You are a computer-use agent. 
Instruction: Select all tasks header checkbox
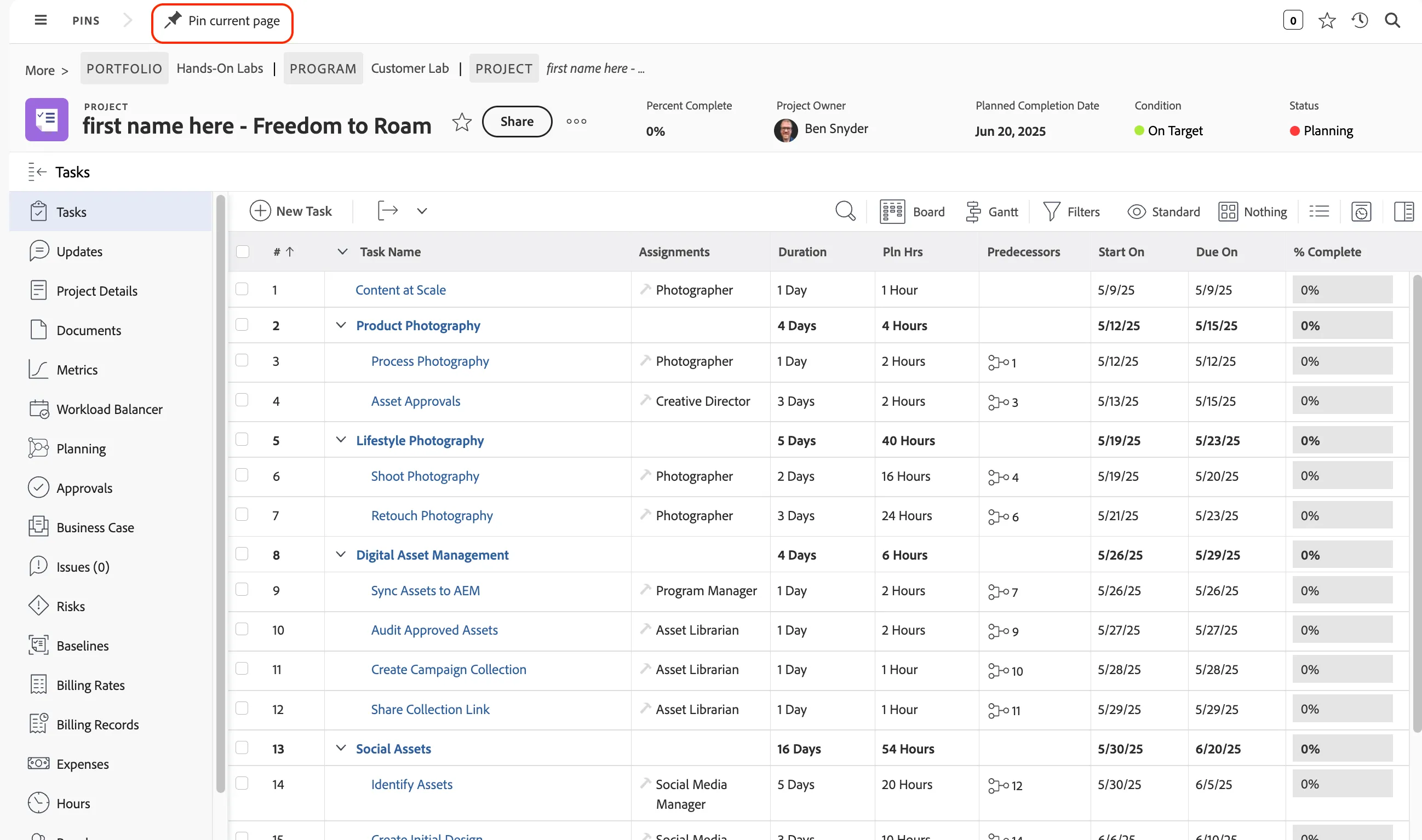pyautogui.click(x=242, y=251)
